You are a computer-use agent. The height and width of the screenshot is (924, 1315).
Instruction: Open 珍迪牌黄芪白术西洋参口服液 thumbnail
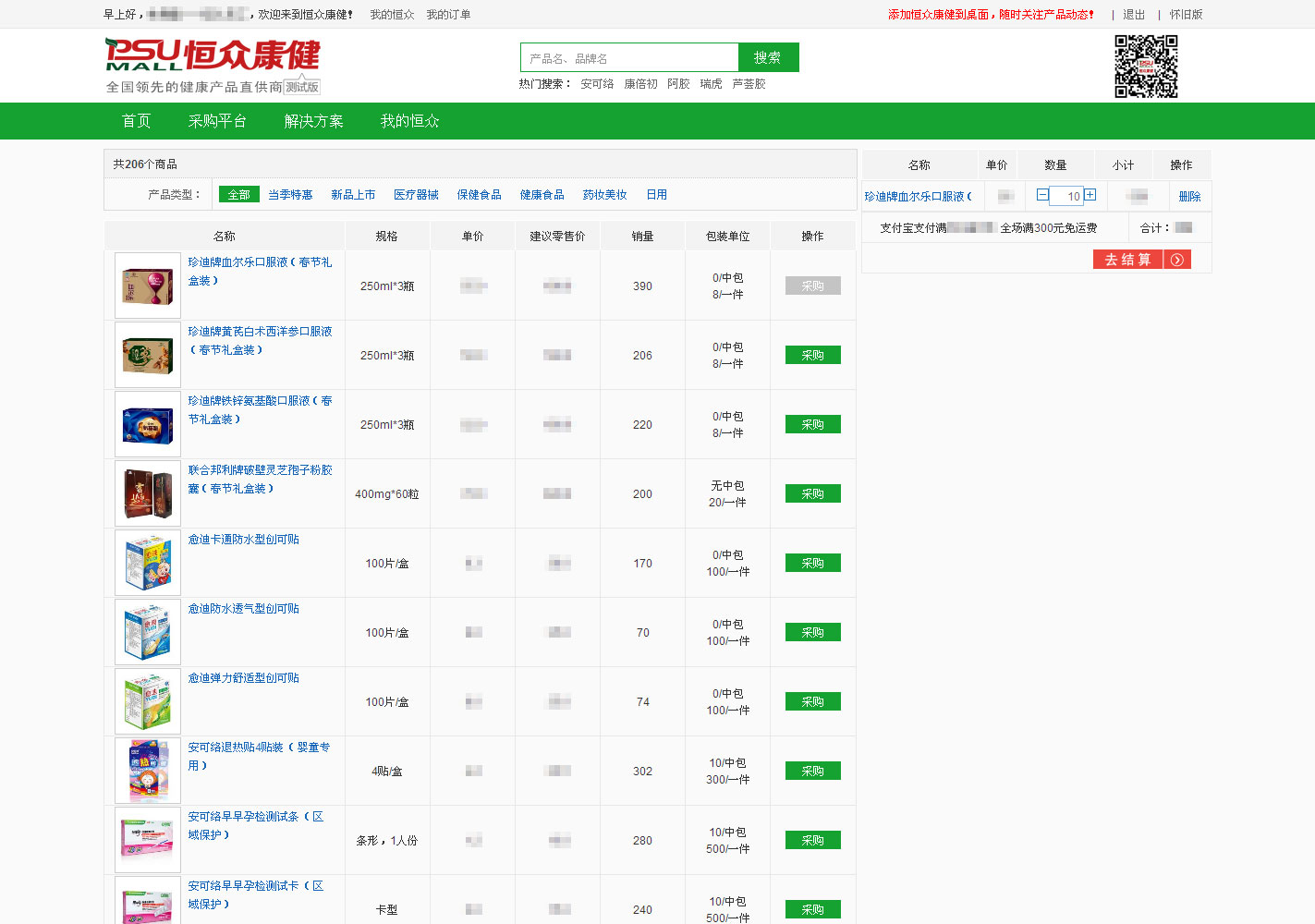[x=148, y=355]
